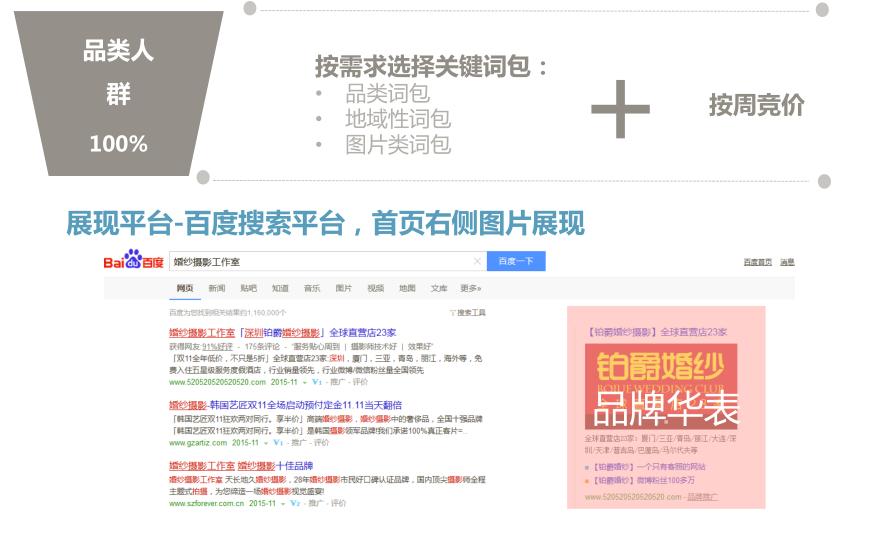Open result 婚纱摄影十佳品牌
885x534 pixels.
pos(241,466)
